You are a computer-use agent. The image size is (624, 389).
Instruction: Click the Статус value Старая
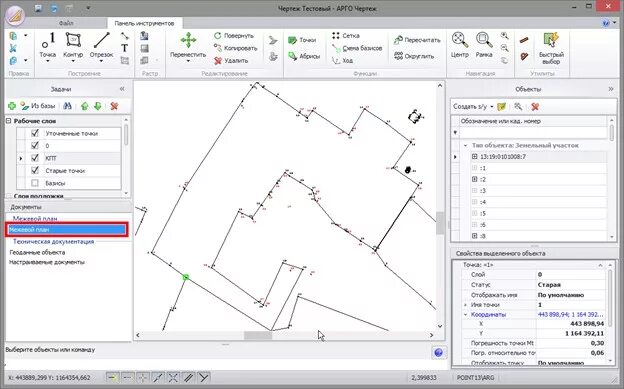point(549,285)
